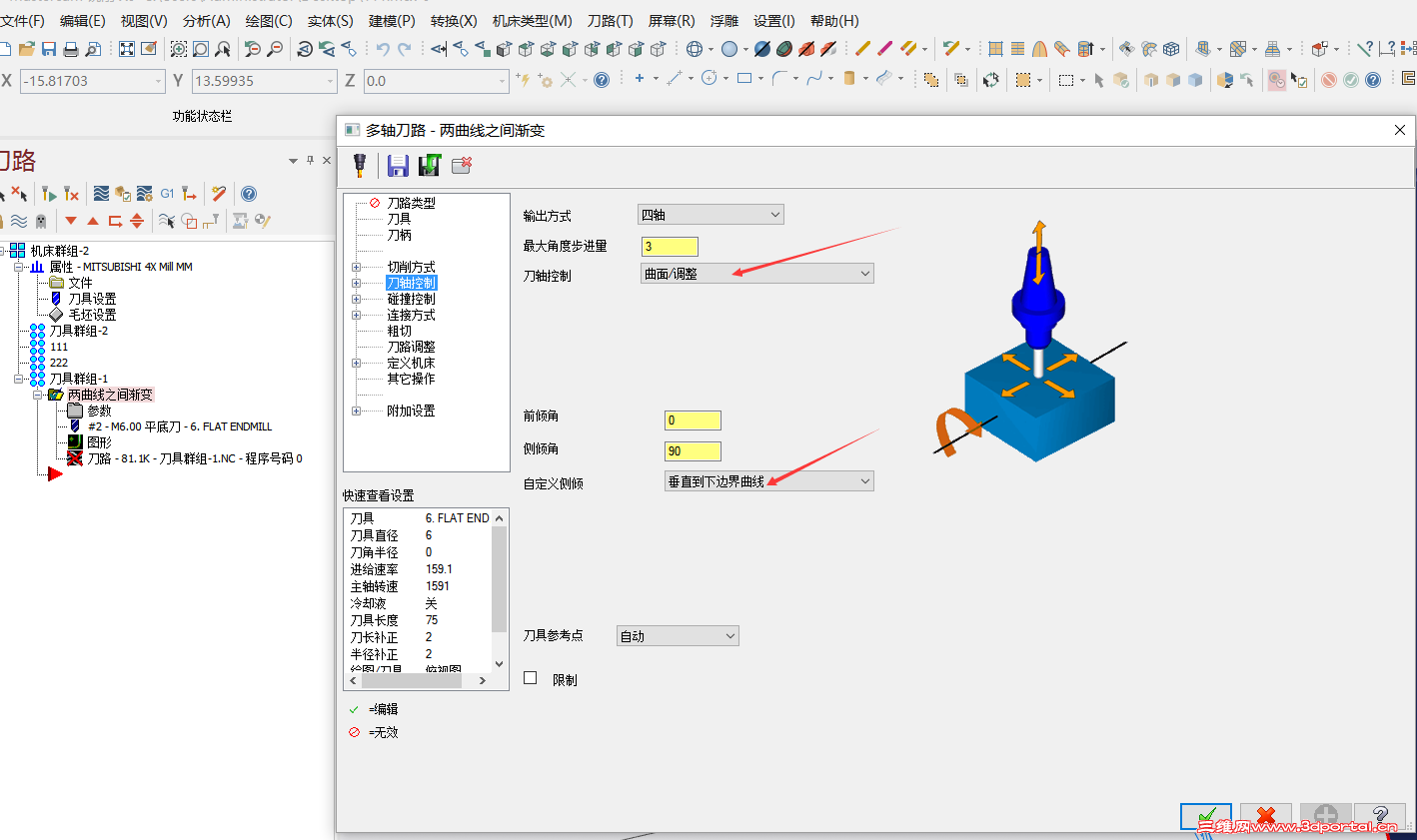This screenshot has height=840, width=1417.
Task: Pin the toolpaths panel with pushpin icon
Action: coord(311,160)
